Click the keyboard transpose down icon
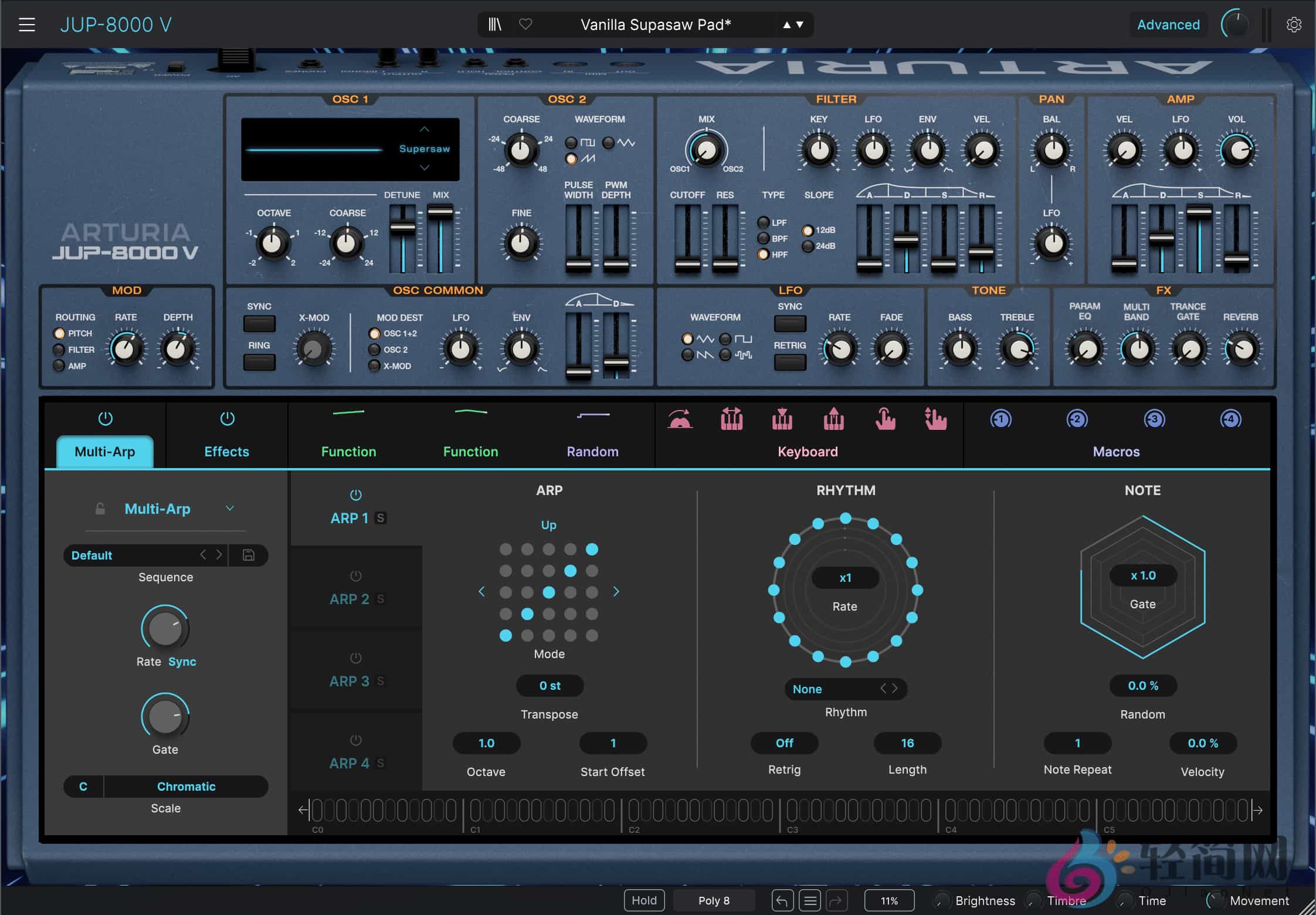 [782, 419]
